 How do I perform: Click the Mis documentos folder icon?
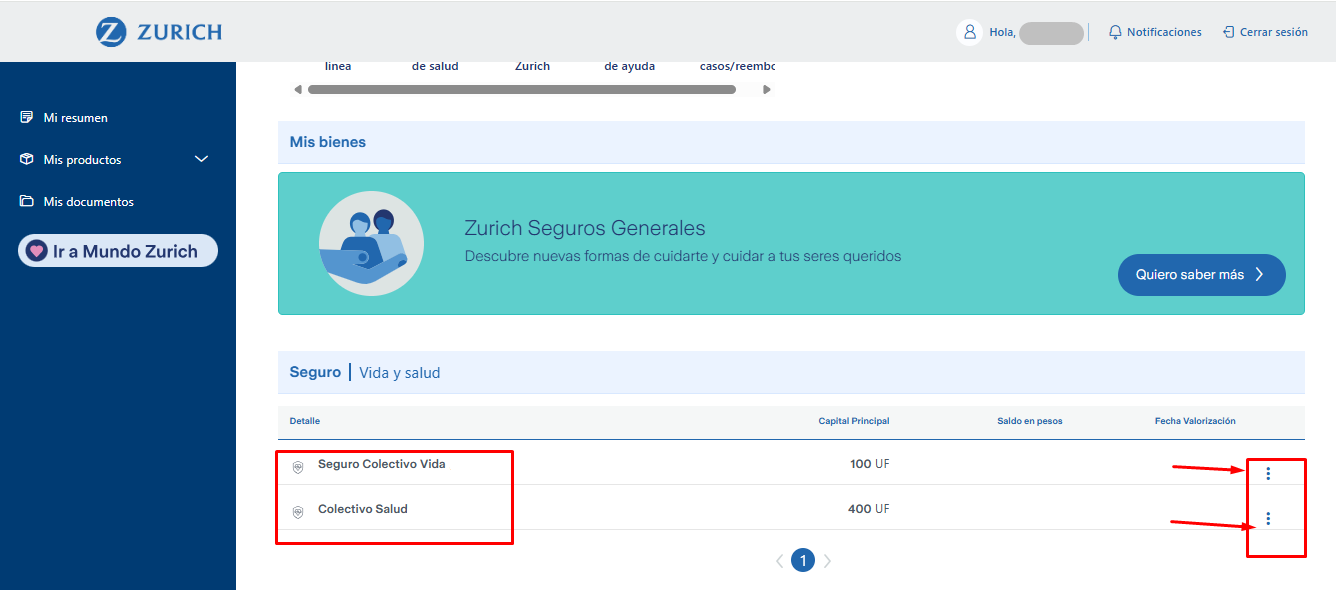[x=27, y=202]
